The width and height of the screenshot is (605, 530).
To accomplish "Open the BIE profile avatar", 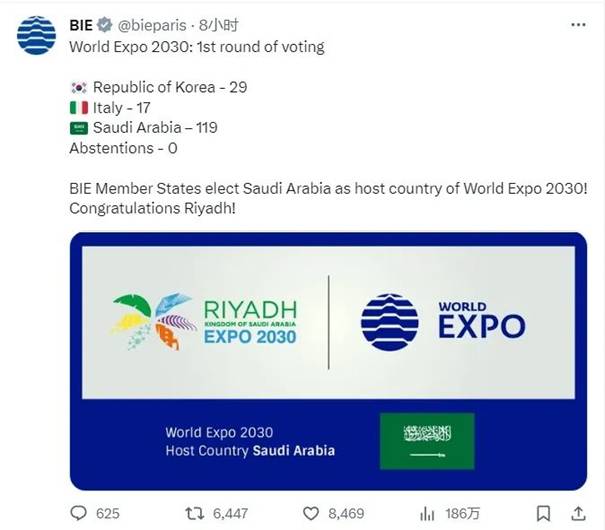I will point(37,35).
